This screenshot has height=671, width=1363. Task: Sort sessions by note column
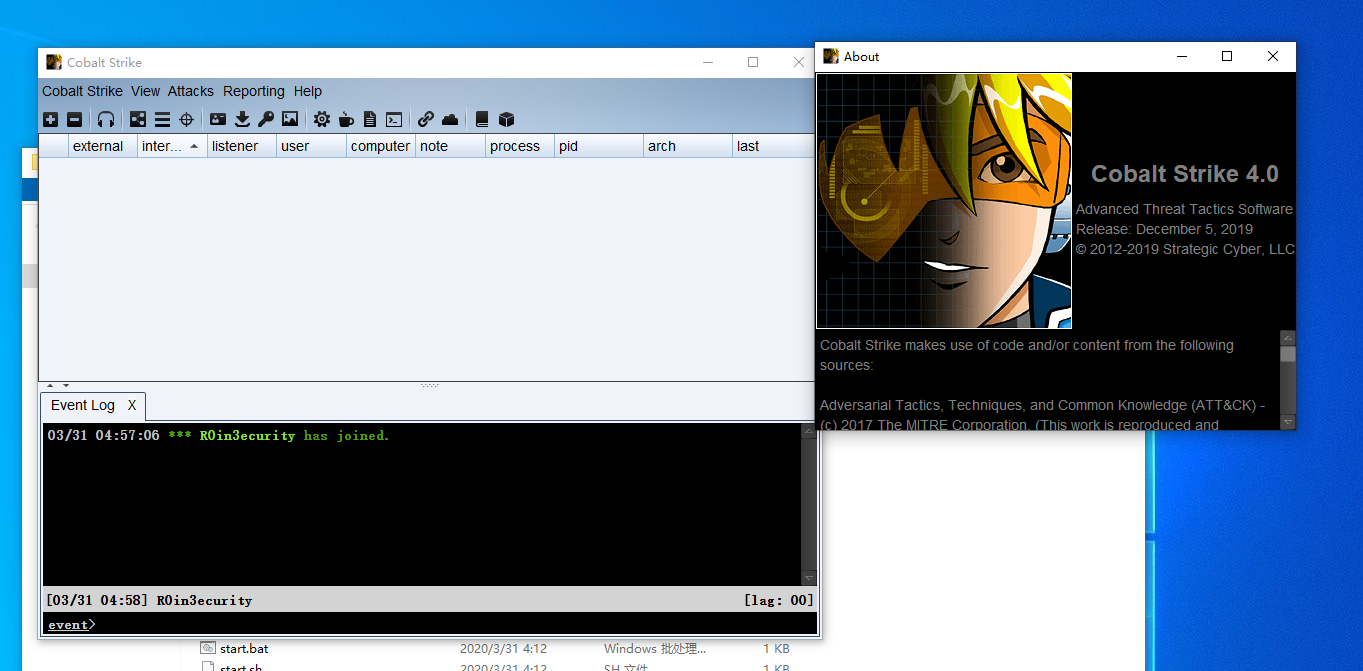click(x=450, y=146)
